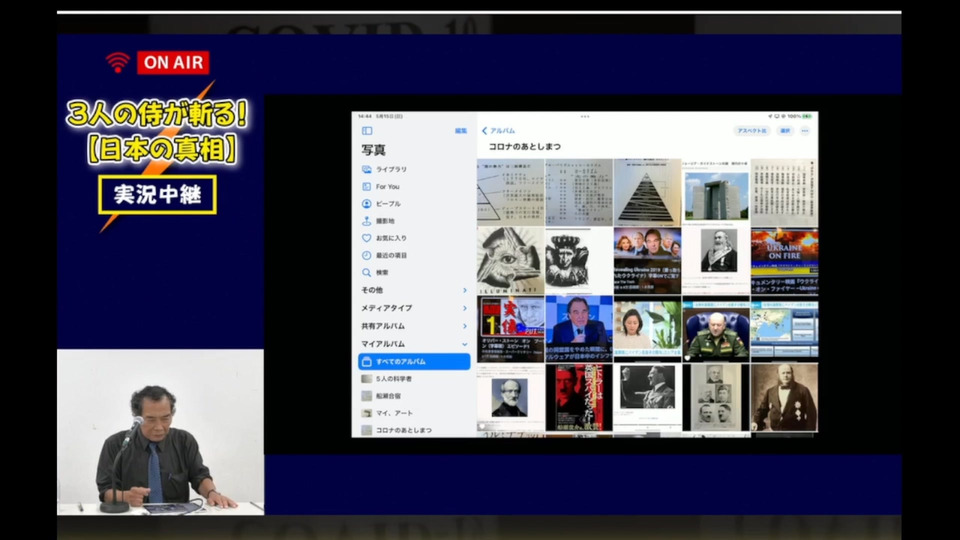Open the military officer in uniform photo
This screenshot has height=540, width=960.
click(716, 329)
